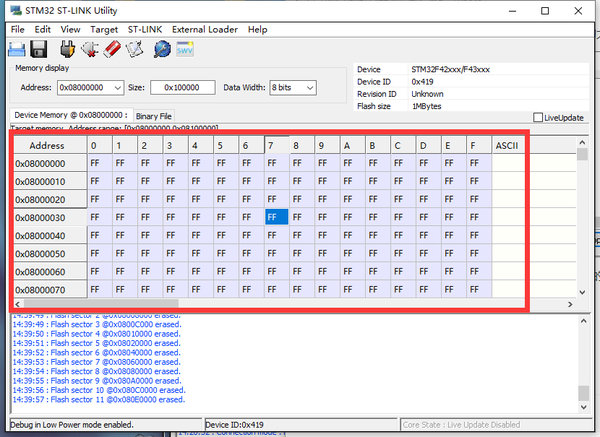Click the Size input field
Screen dimensions: 600x437
(x=182, y=88)
